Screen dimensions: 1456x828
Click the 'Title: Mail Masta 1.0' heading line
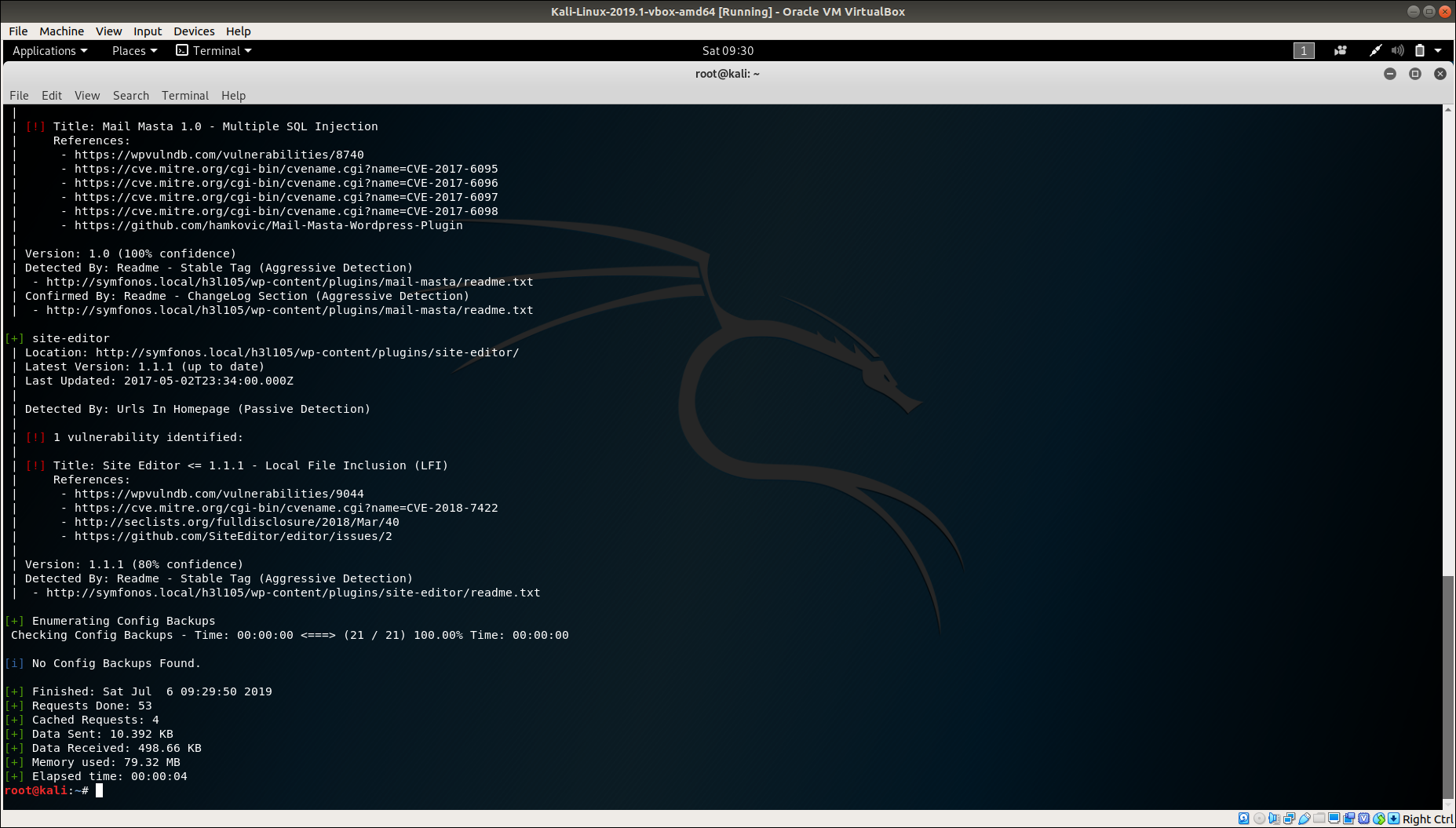tap(215, 126)
